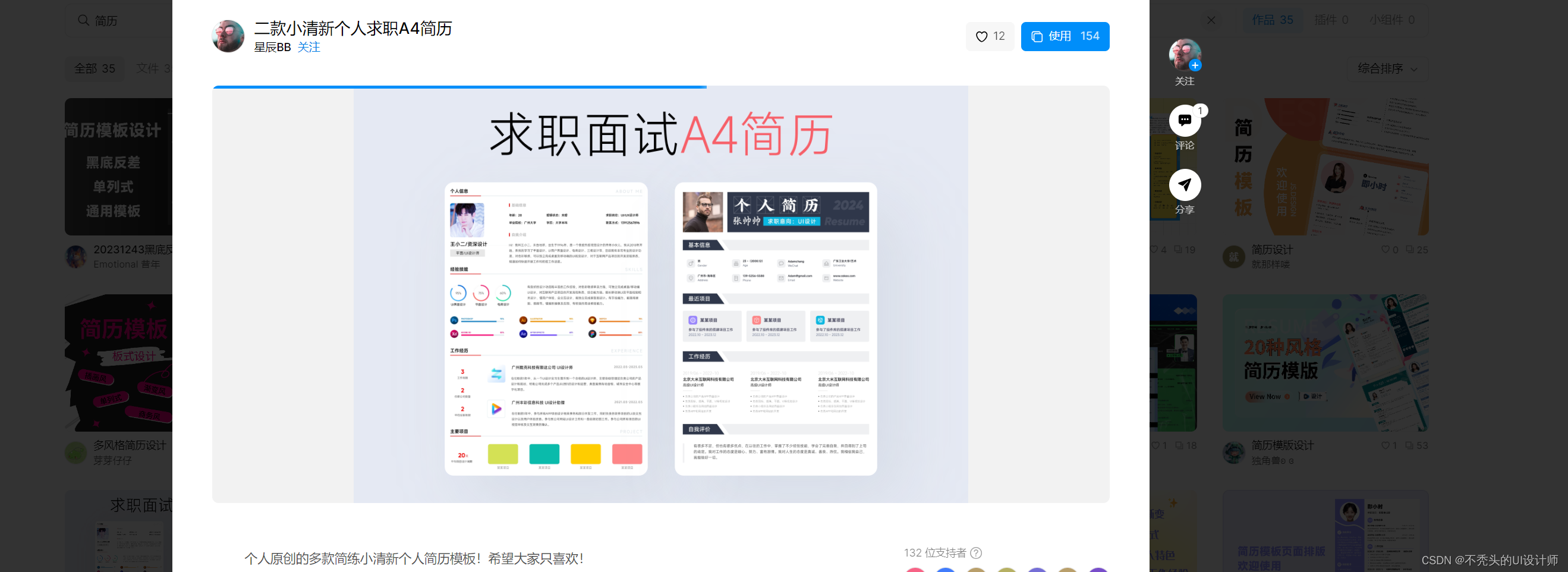Click the search field containing 简历

pos(119,21)
